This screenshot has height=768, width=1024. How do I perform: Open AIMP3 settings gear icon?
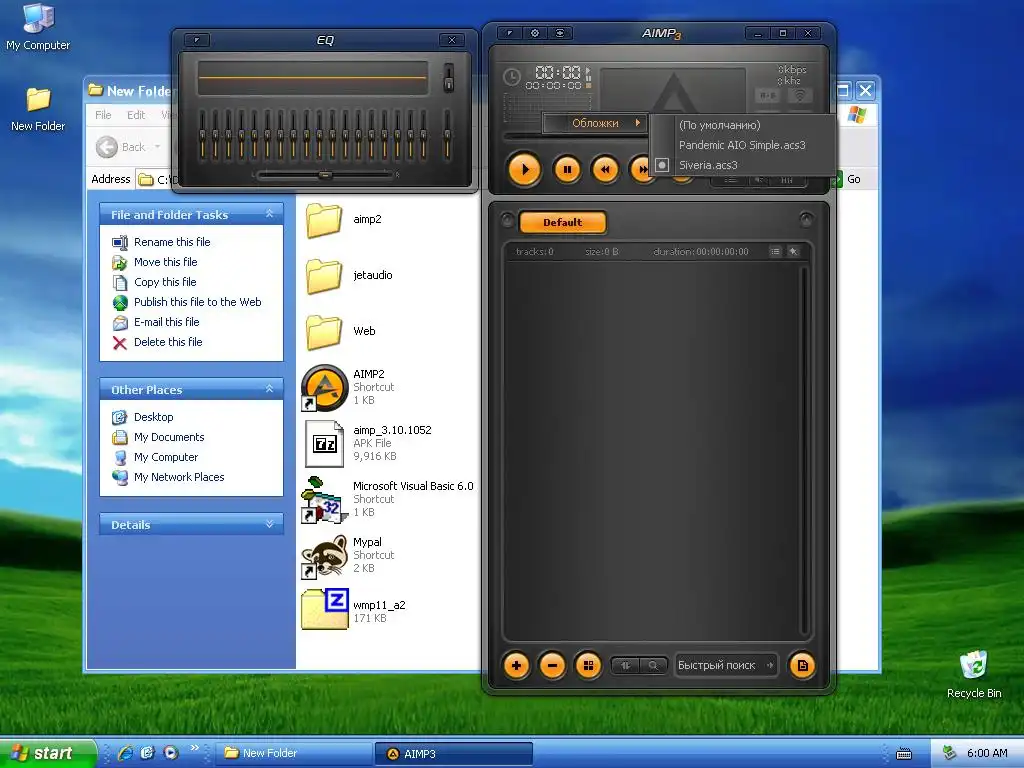[x=535, y=33]
